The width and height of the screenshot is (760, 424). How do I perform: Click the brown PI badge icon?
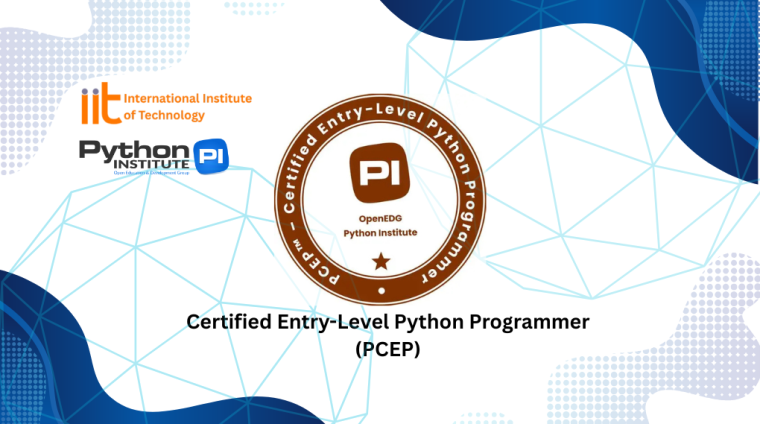(x=380, y=173)
